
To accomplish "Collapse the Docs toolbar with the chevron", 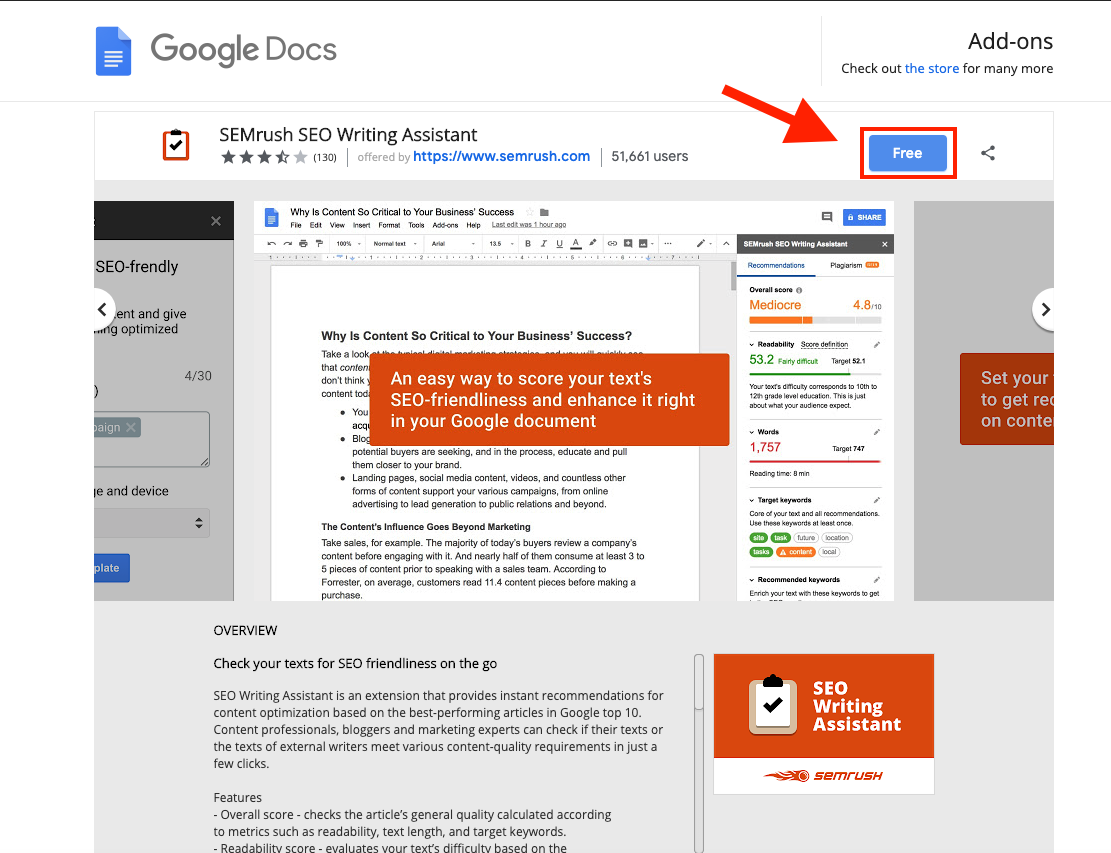I will 726,244.
